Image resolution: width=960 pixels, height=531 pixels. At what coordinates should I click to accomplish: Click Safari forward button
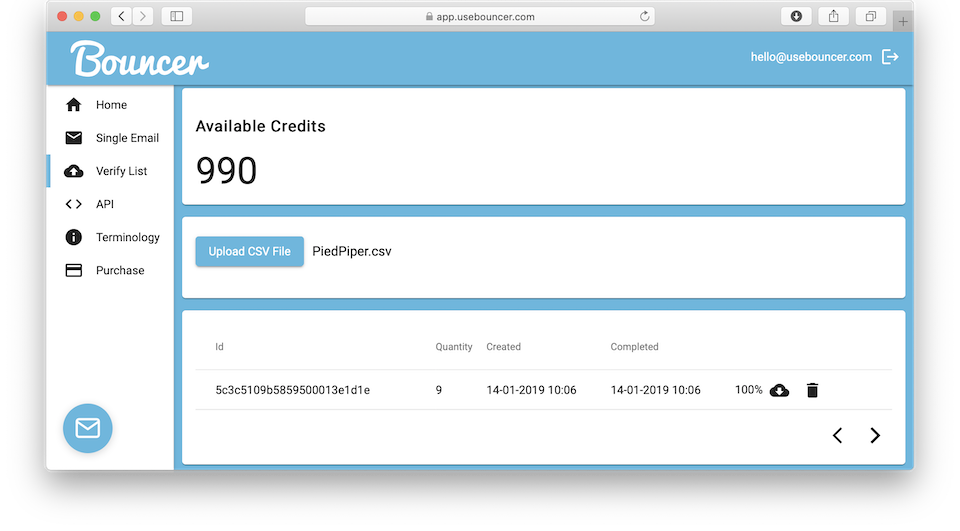(143, 17)
